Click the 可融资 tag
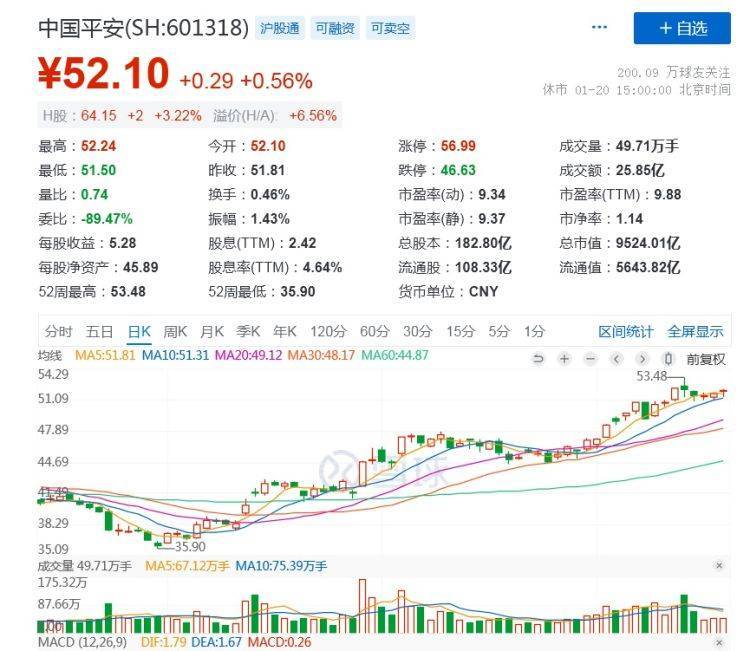This screenshot has width=750, height=651. click(x=335, y=28)
